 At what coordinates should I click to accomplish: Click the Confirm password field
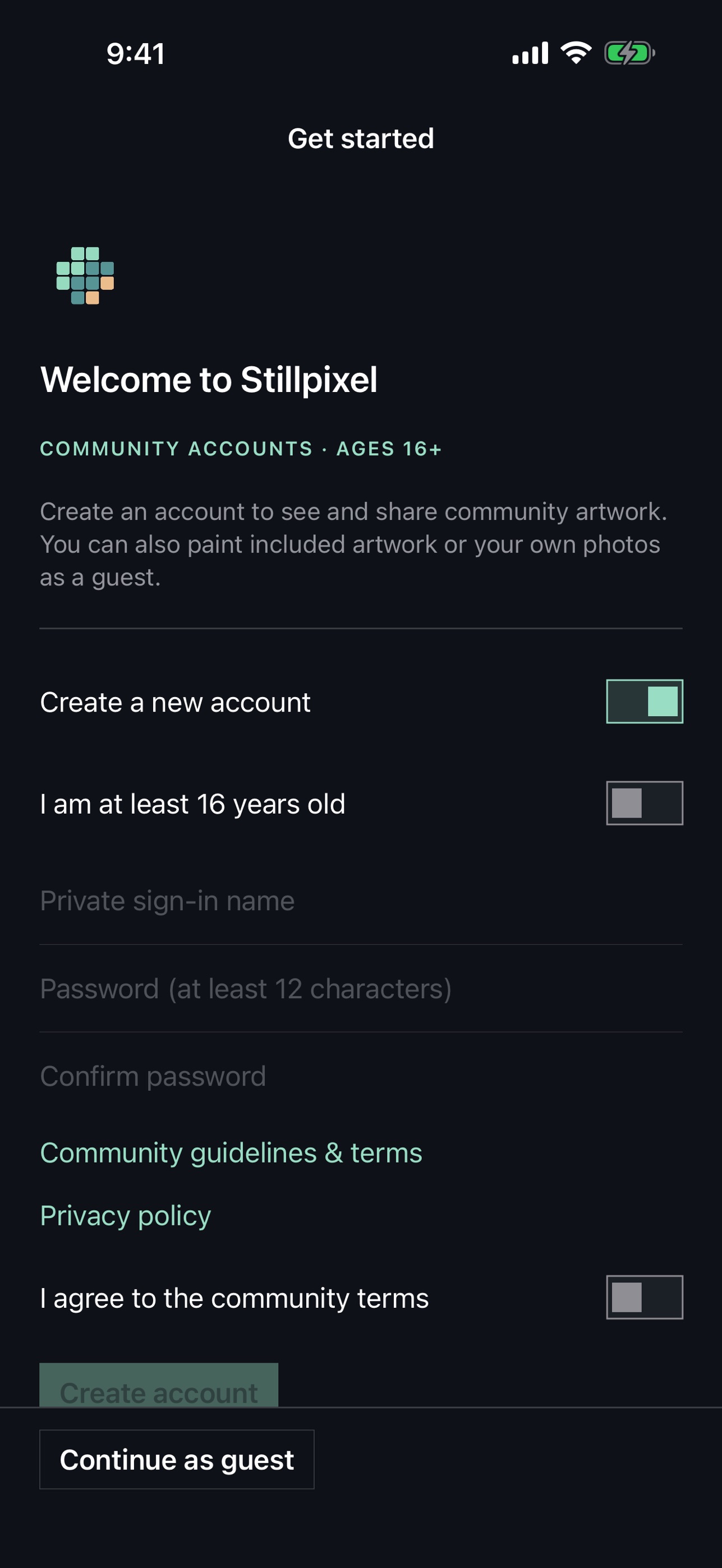[x=361, y=1076]
